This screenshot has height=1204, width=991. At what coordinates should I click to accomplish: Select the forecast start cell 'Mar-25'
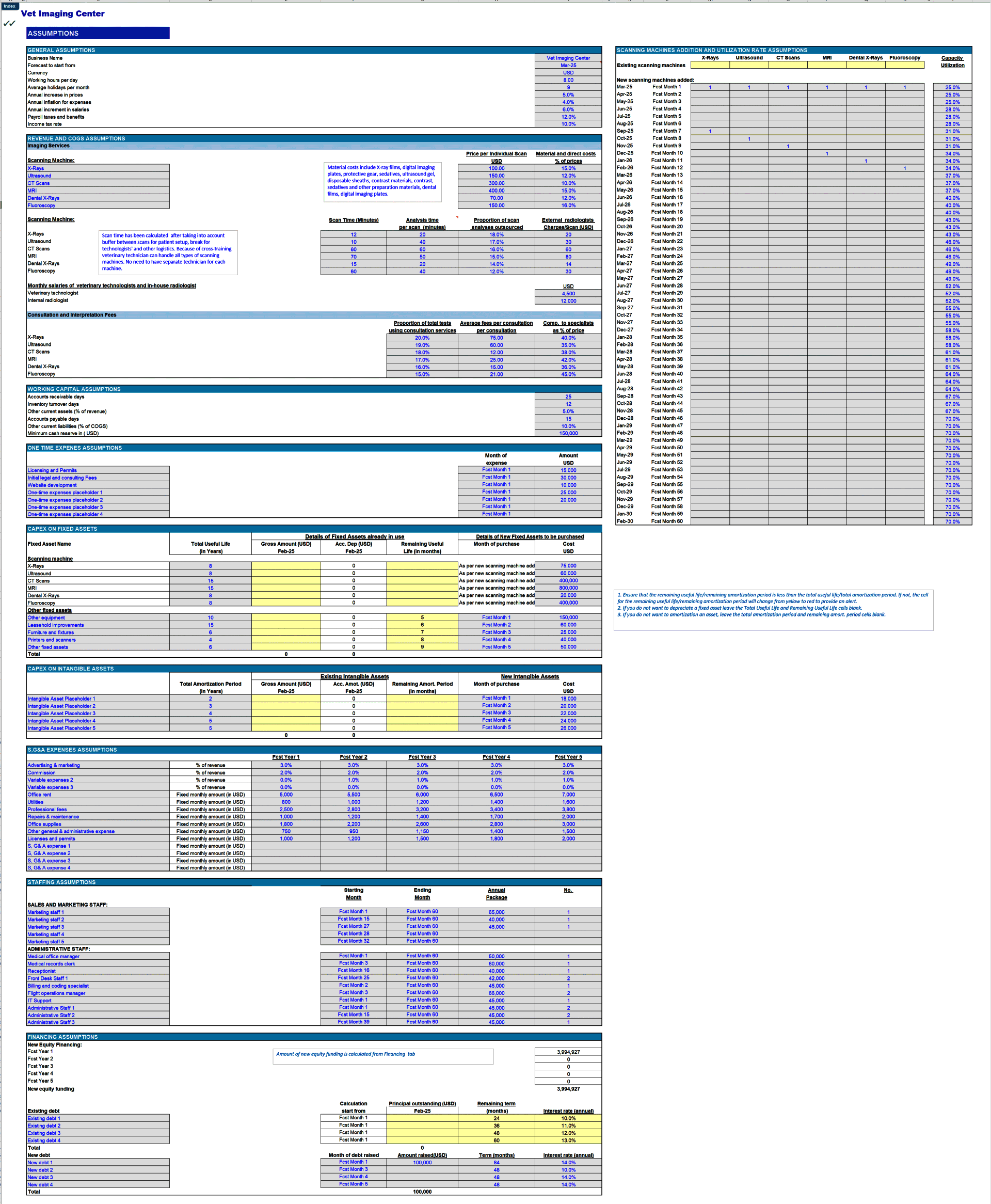pos(568,65)
